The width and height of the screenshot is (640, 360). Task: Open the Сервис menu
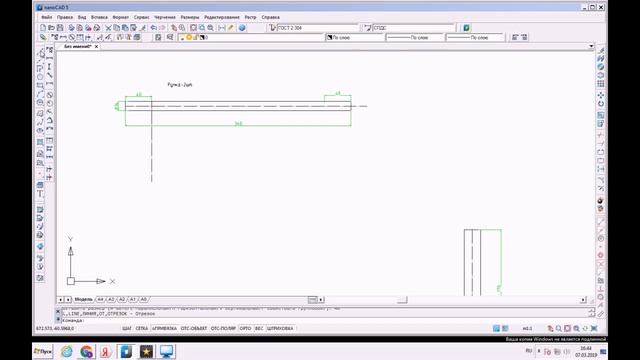[142, 17]
